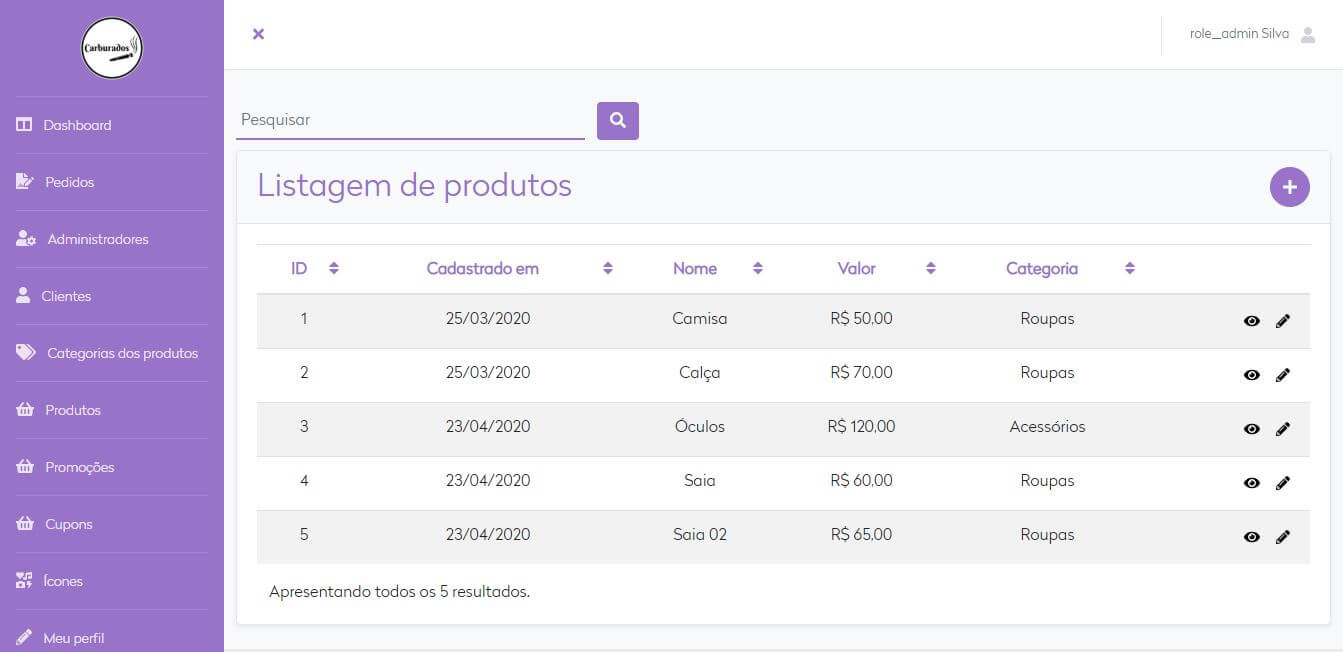Sort by Cadastrado em column arrows

[607, 268]
